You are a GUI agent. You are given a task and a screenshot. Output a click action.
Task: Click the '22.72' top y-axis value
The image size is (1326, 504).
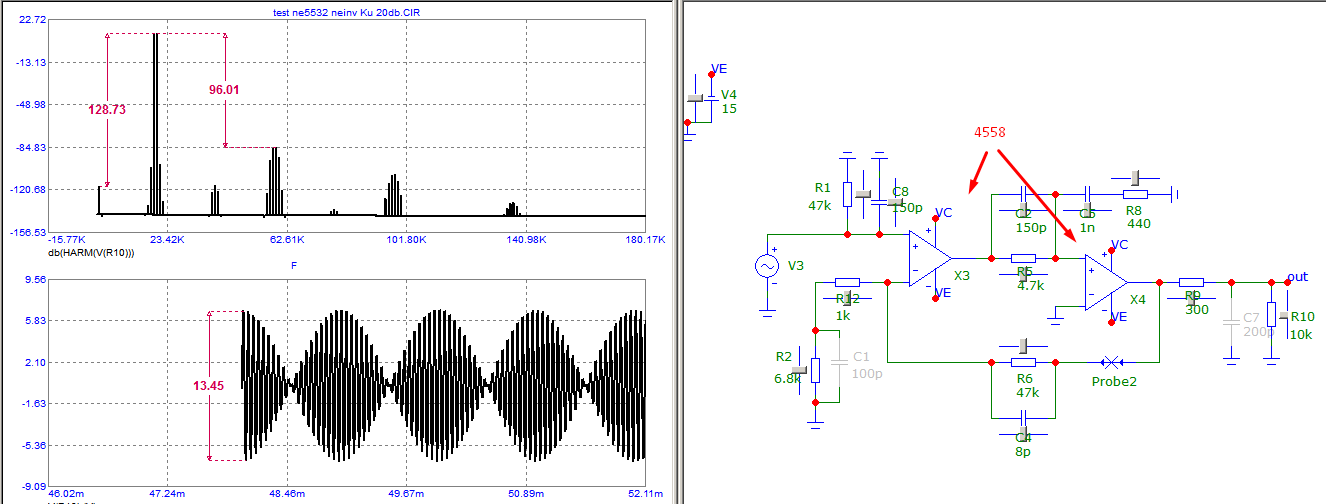click(32, 20)
